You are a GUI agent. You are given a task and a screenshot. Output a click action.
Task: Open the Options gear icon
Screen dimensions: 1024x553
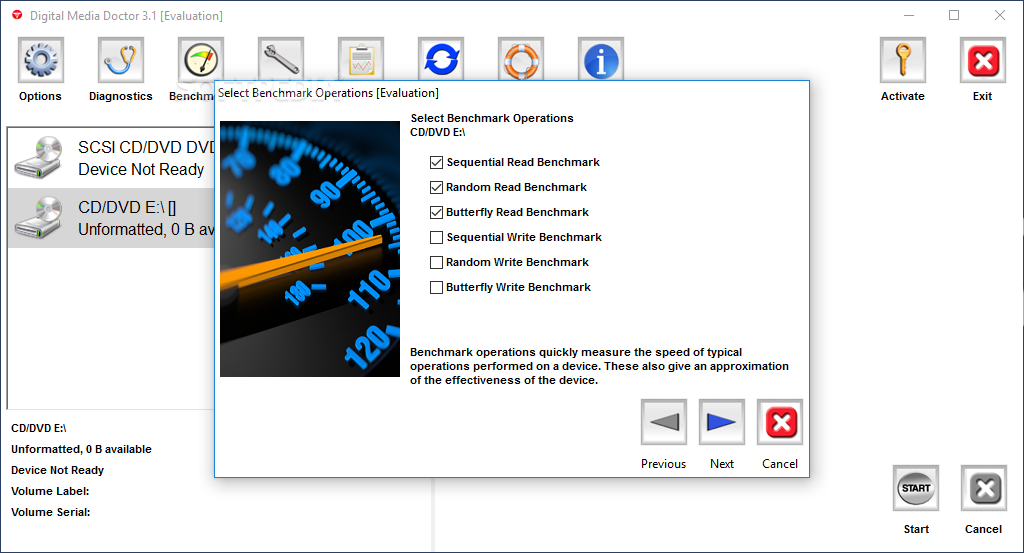point(40,60)
